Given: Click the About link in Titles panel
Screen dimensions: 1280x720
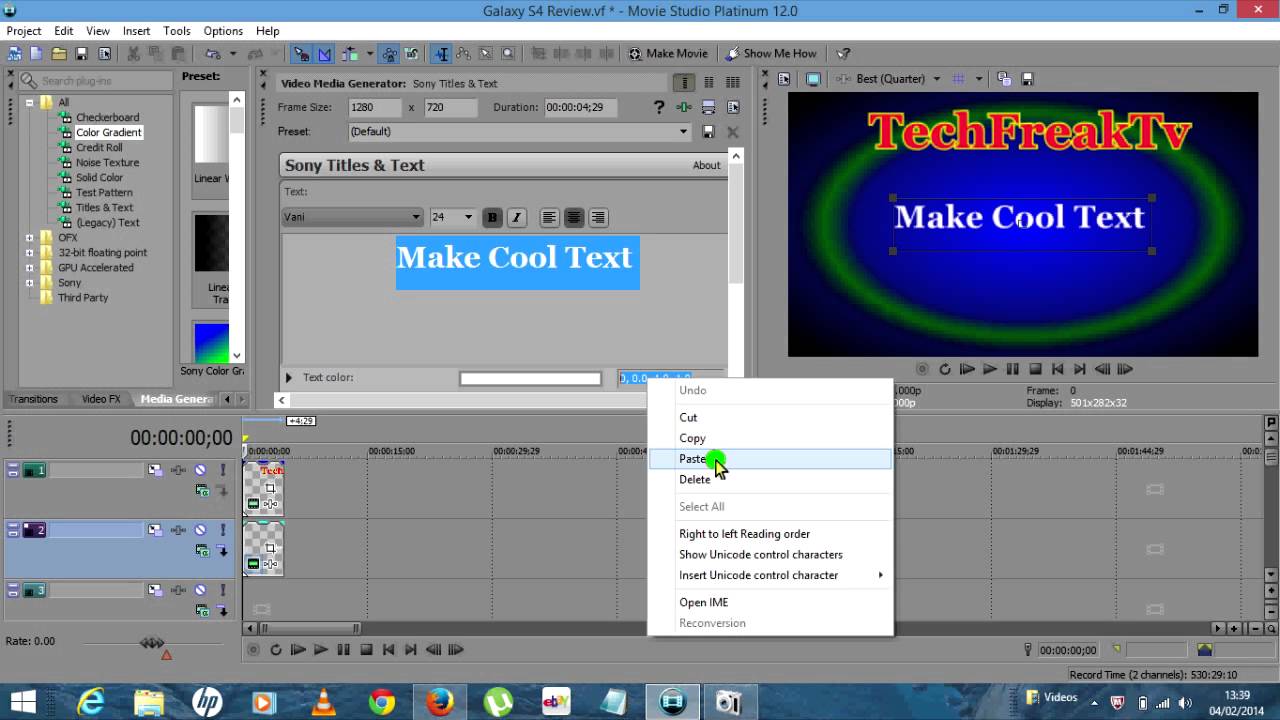Looking at the screenshot, I should (x=706, y=165).
